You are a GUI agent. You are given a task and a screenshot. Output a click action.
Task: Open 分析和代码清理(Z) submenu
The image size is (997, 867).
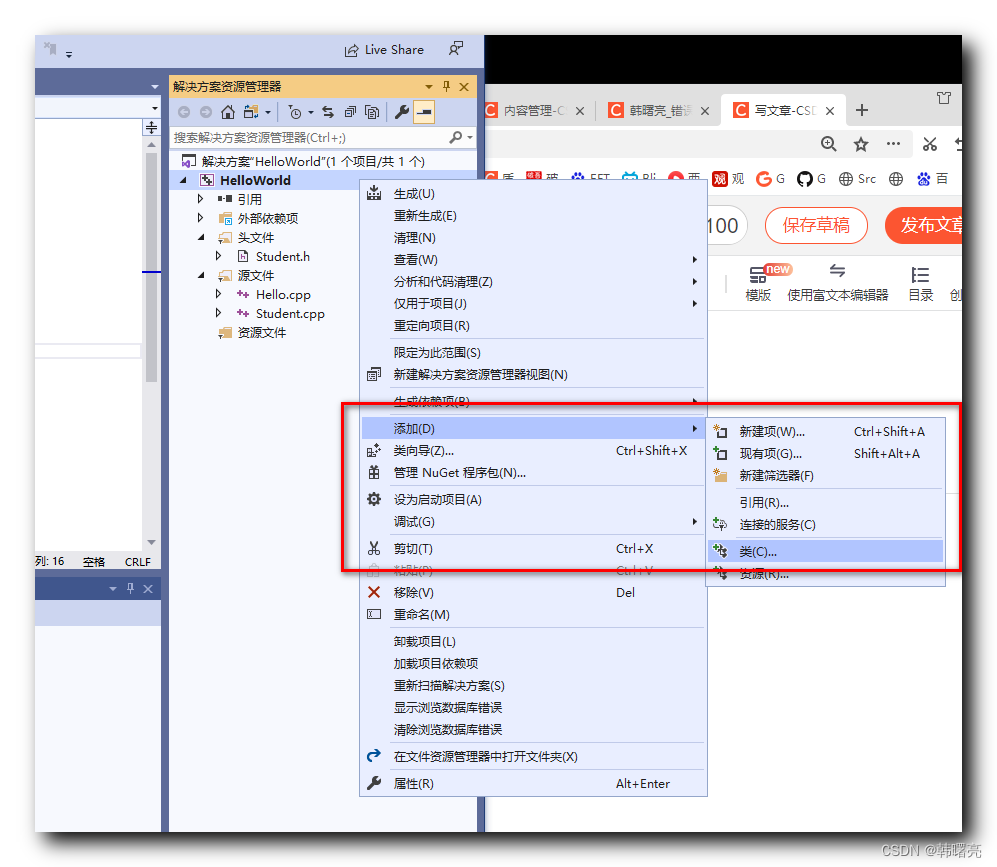point(533,282)
